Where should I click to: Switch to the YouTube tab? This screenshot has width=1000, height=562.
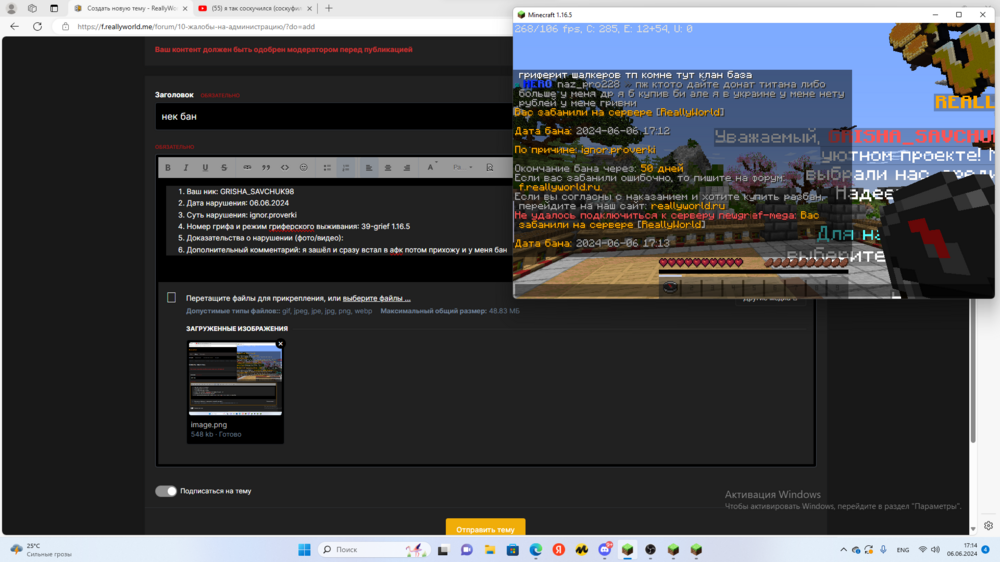click(254, 8)
